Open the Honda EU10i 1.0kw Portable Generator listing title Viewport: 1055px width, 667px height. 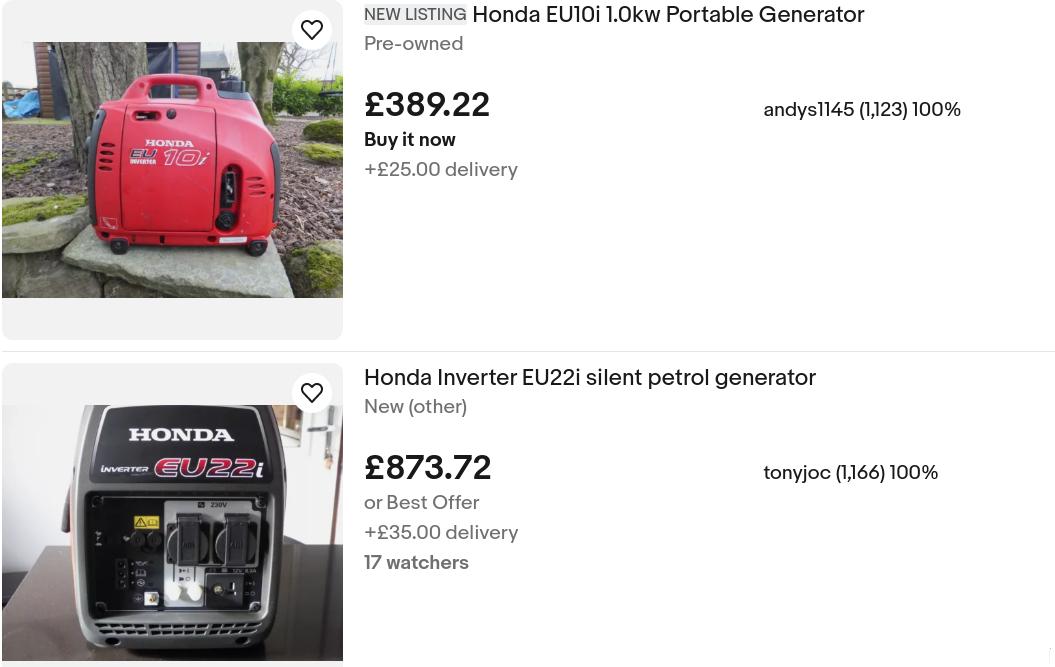pyautogui.click(x=667, y=16)
